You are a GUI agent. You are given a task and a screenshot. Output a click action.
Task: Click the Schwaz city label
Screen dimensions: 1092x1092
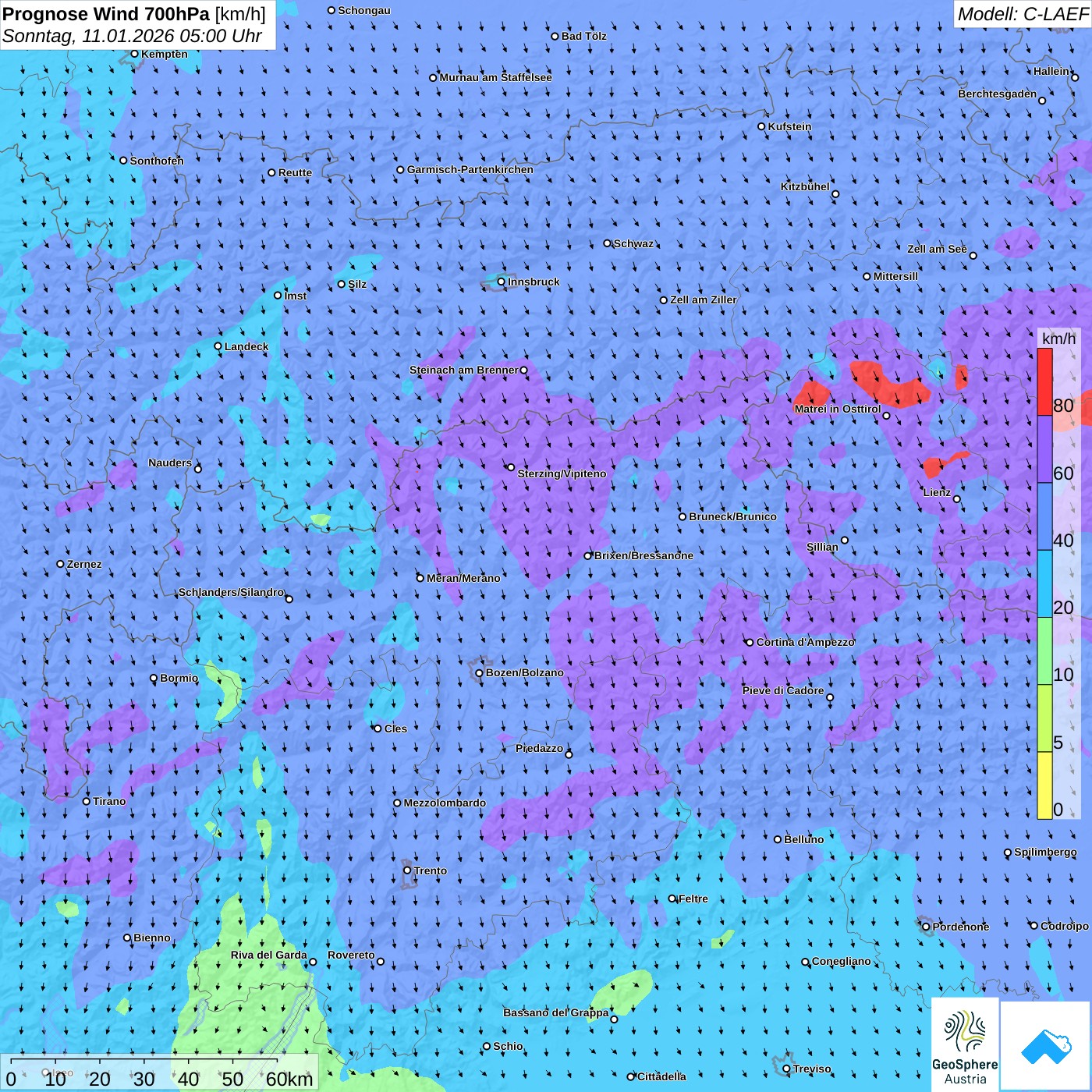[633, 243]
